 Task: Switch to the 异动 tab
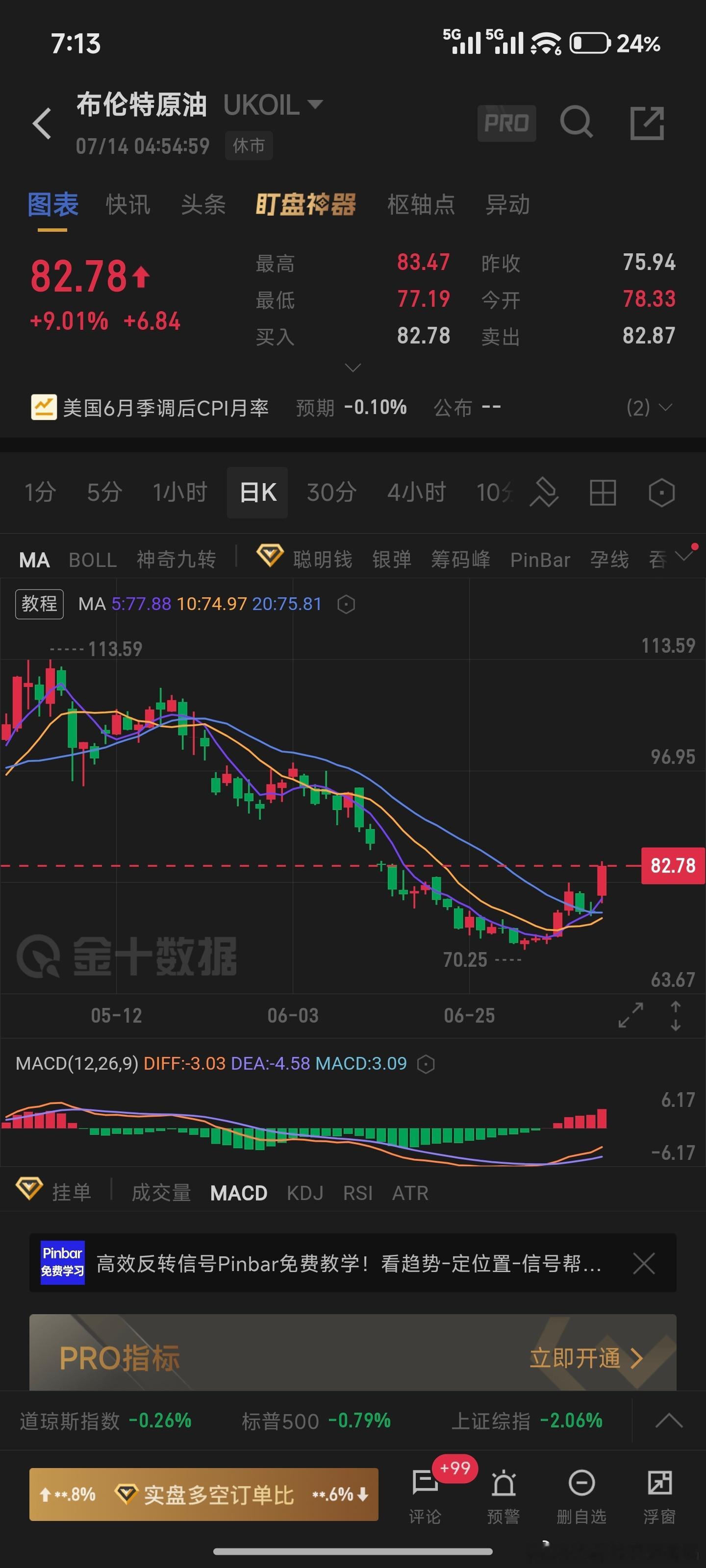click(507, 204)
